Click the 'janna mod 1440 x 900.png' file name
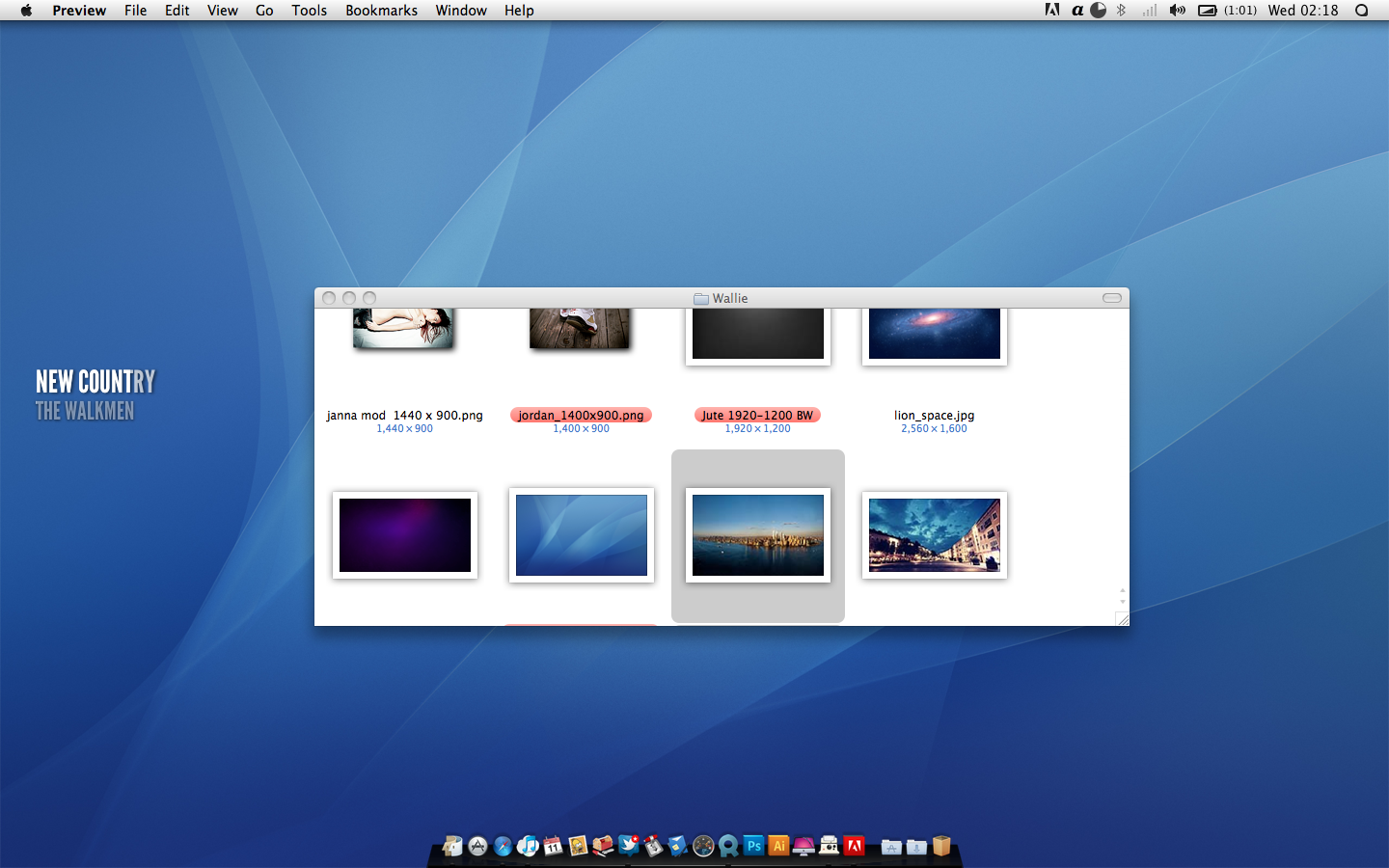 [404, 416]
